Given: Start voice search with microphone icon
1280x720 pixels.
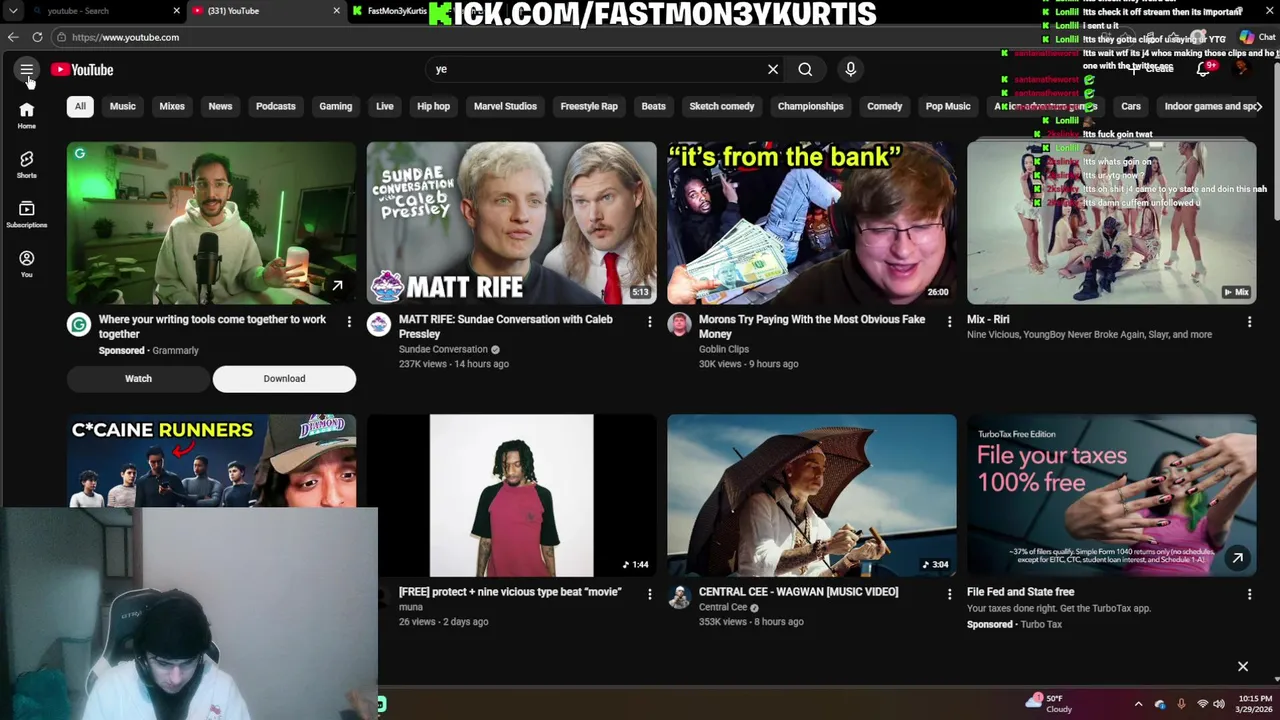Looking at the screenshot, I should coord(851,69).
